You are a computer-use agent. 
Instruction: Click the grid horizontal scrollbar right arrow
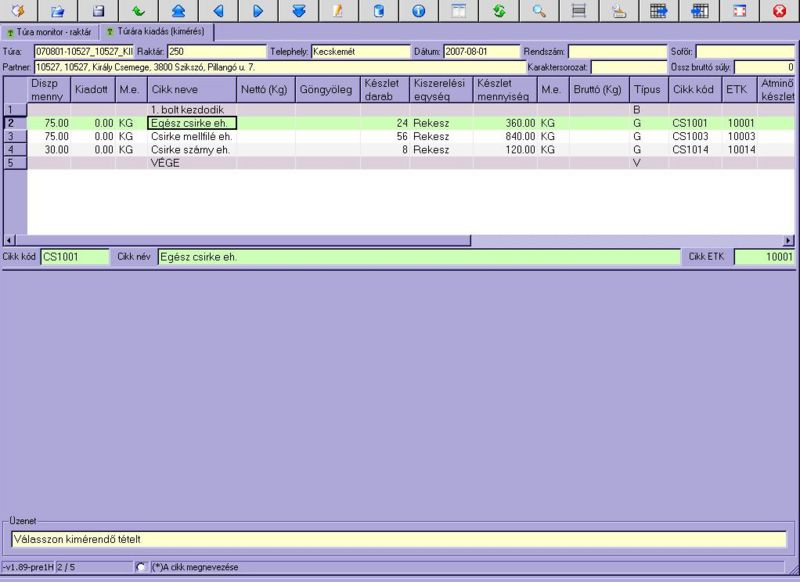click(789, 240)
